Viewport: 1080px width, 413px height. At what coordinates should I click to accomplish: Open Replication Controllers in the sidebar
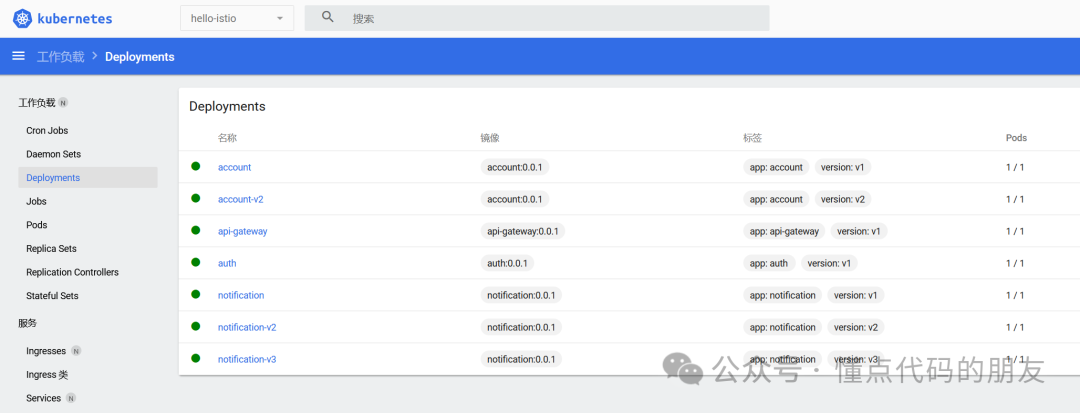point(72,272)
